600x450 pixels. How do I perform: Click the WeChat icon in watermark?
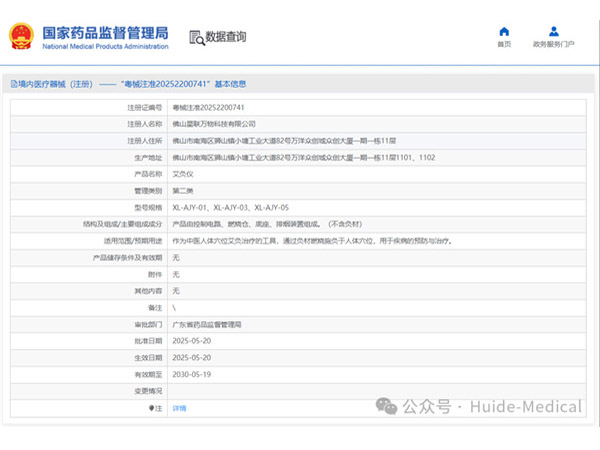tap(386, 407)
